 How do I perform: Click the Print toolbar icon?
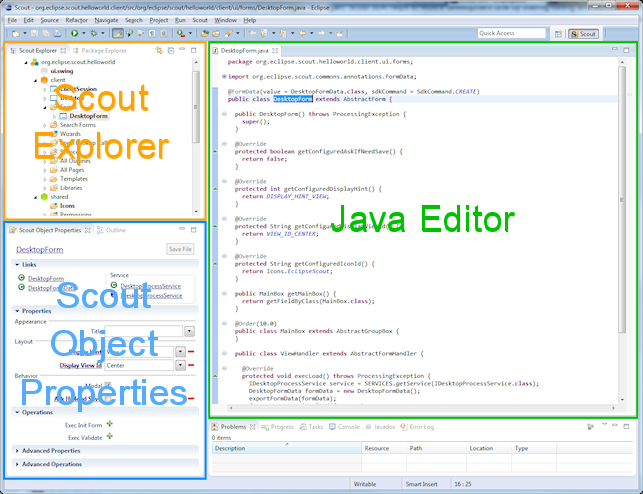[x=58, y=33]
